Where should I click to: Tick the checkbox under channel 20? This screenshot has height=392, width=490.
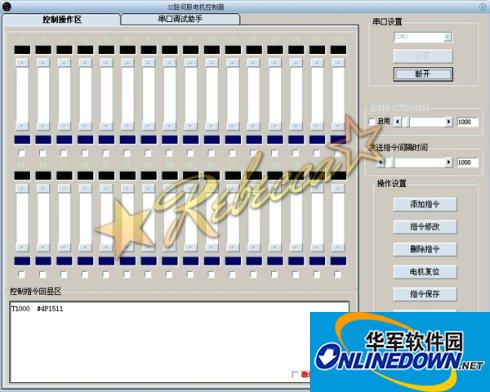pyautogui.click(x=85, y=274)
